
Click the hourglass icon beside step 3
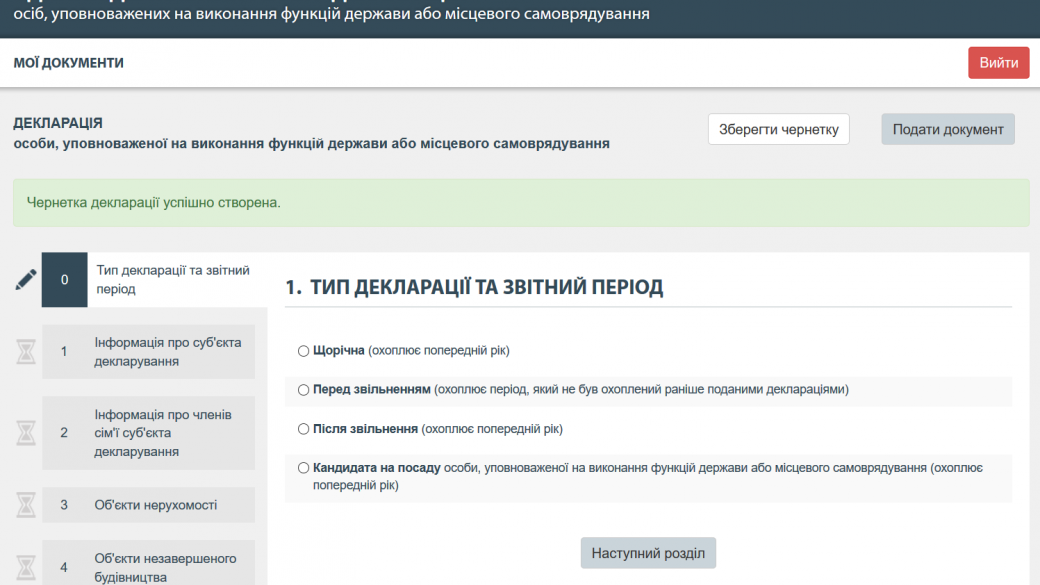[26, 505]
